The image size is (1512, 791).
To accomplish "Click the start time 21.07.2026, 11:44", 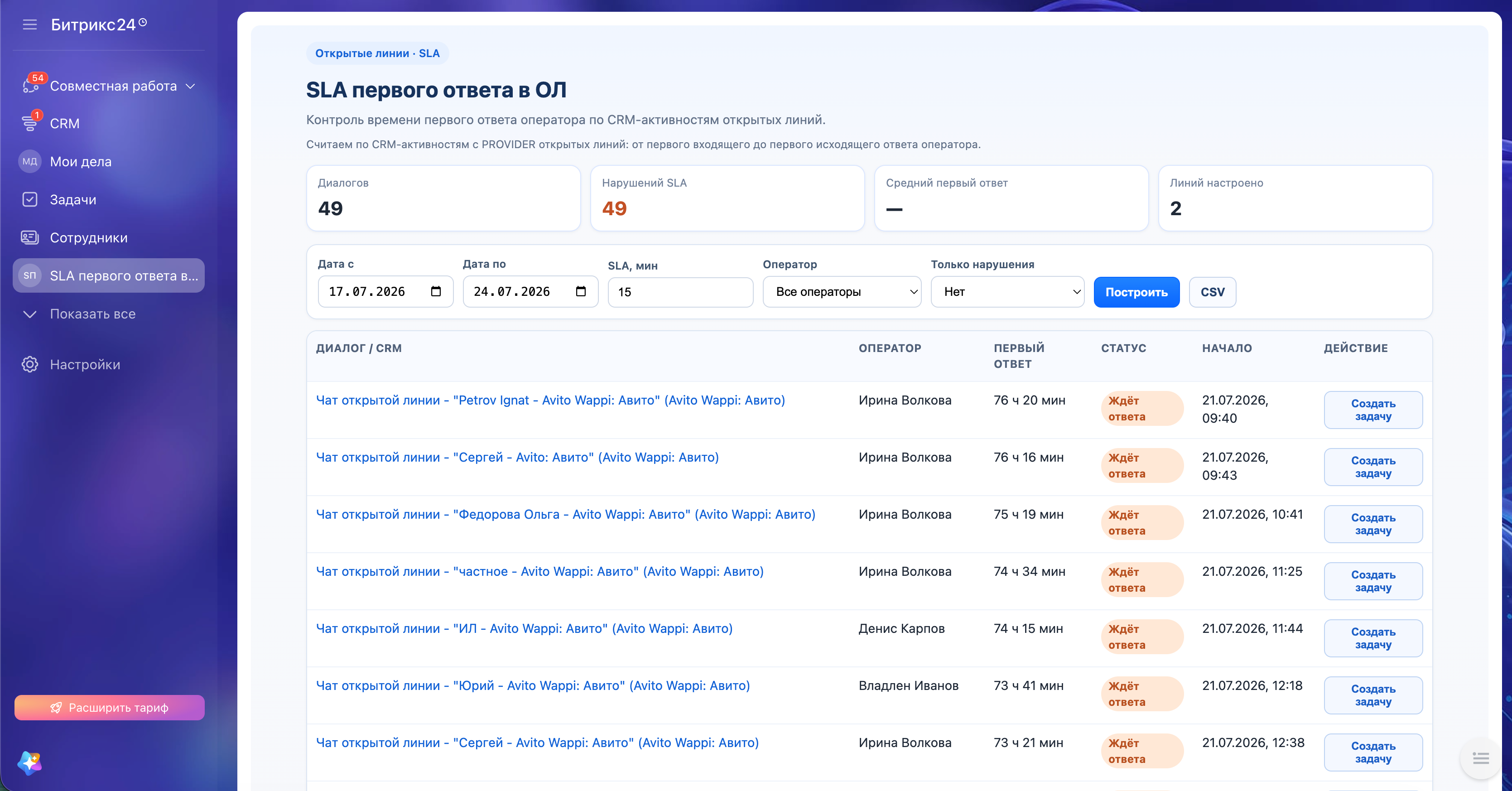I will pyautogui.click(x=1252, y=628).
